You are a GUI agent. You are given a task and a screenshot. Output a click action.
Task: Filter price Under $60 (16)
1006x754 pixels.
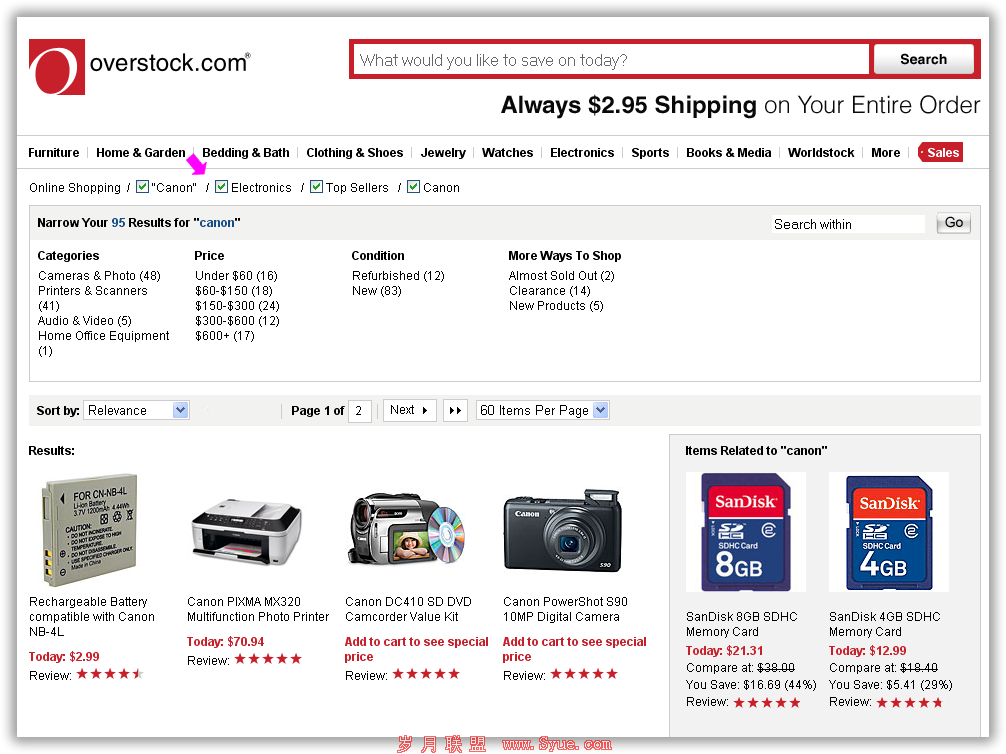(x=236, y=276)
